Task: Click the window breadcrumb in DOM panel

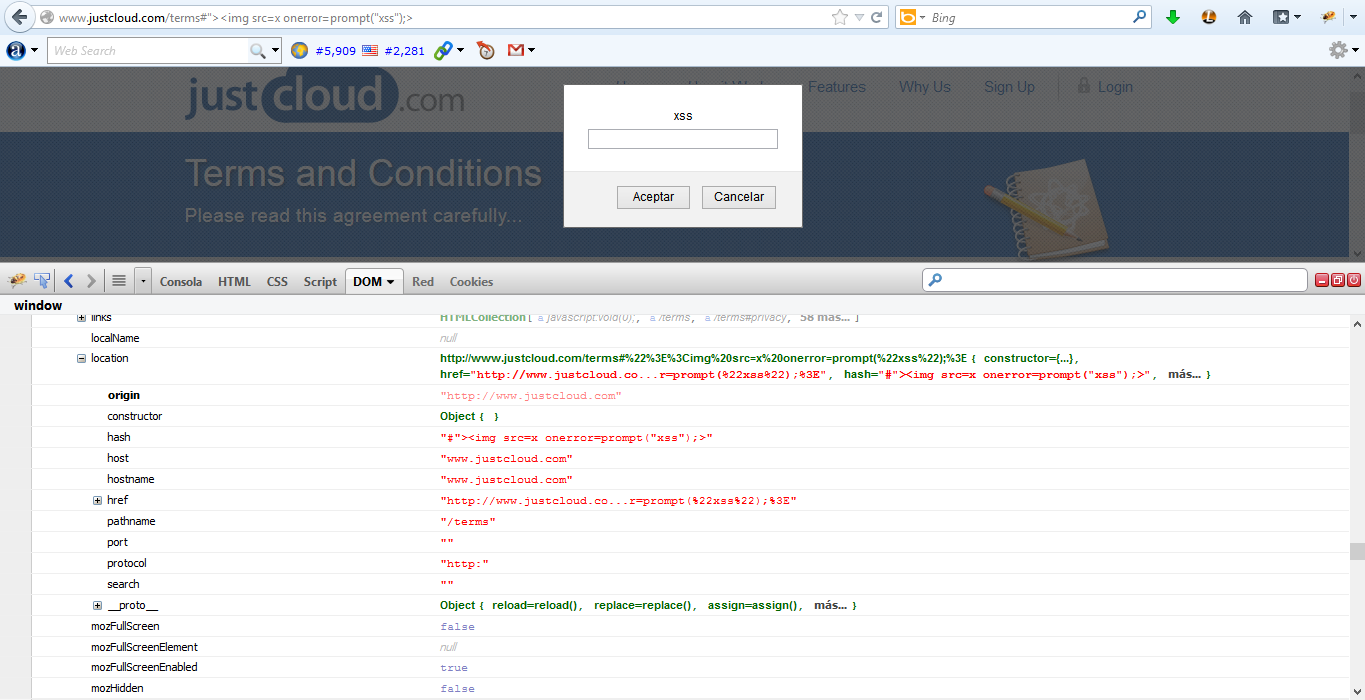Action: [x=38, y=305]
